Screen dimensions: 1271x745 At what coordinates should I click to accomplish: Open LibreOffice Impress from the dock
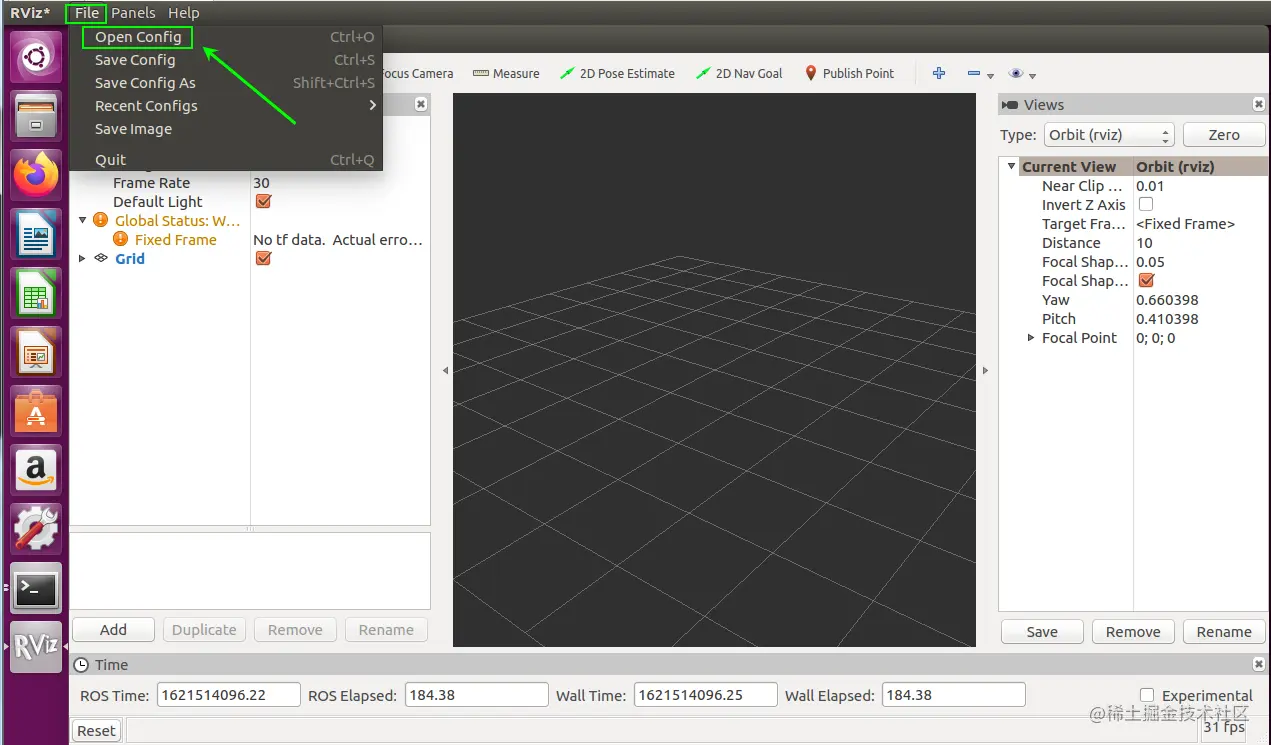[x=36, y=352]
